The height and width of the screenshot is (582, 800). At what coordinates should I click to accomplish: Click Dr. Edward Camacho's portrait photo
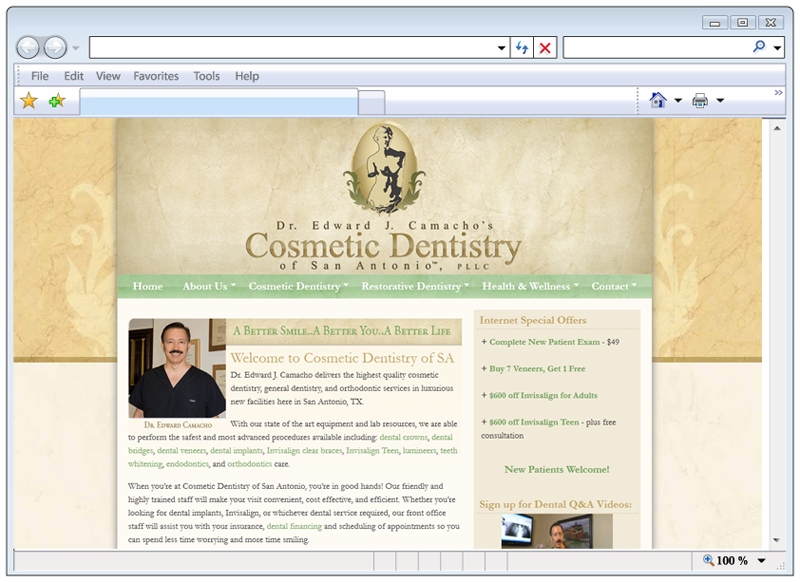(177, 368)
